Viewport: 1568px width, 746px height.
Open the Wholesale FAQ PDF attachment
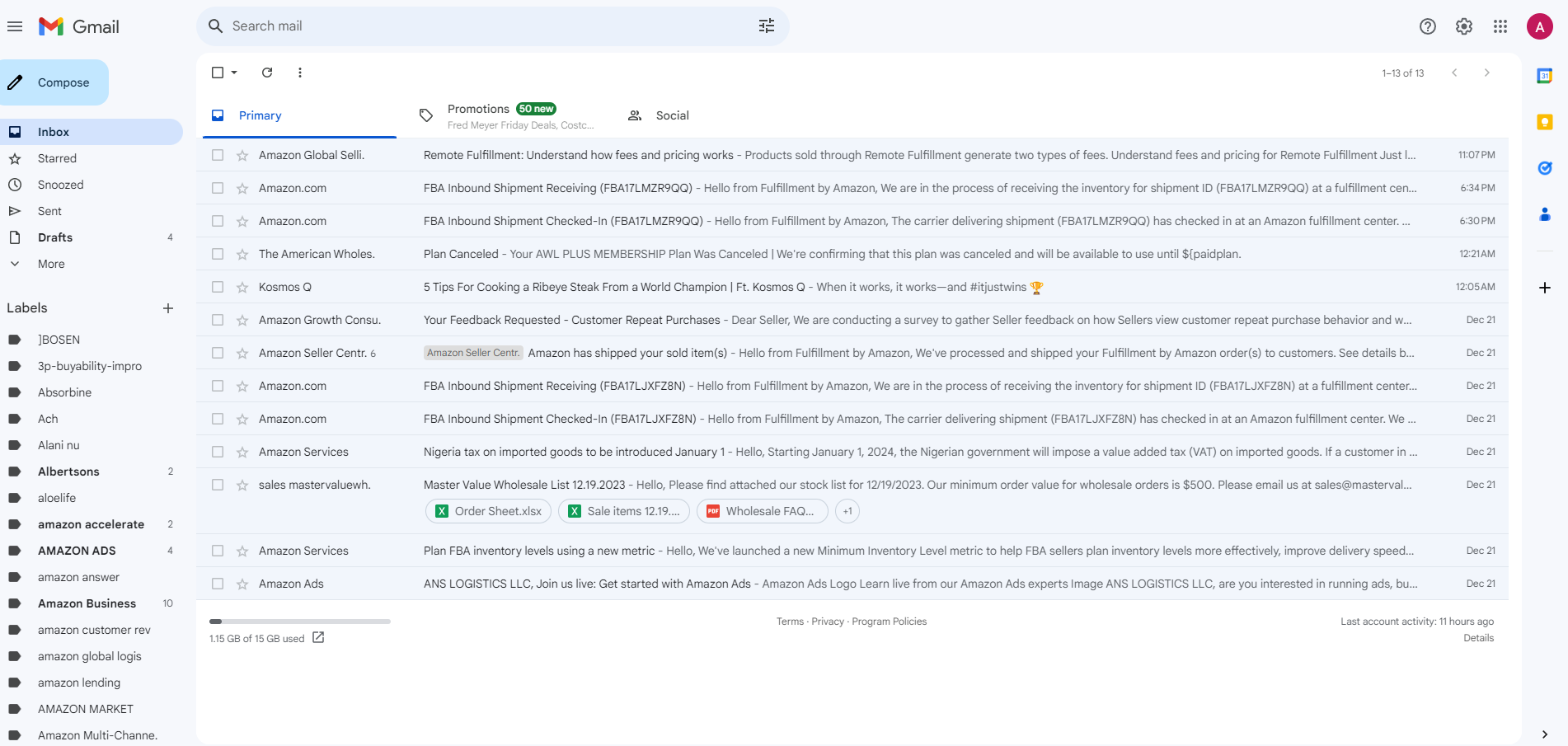click(762, 511)
